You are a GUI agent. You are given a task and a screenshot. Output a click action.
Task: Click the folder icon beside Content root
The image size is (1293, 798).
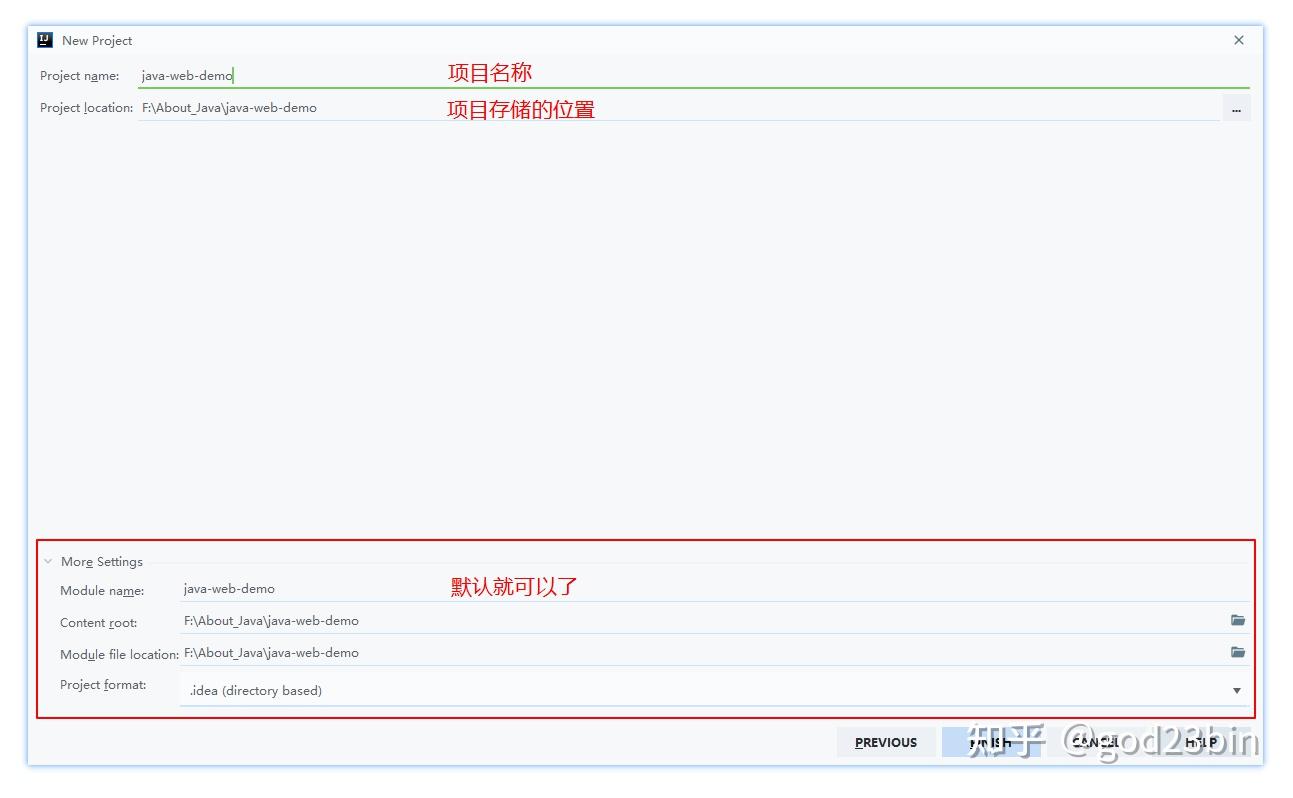click(1237, 620)
